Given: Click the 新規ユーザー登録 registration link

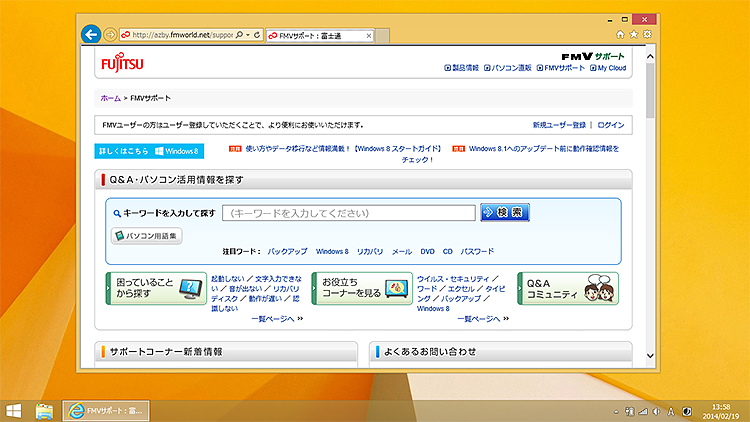Looking at the screenshot, I should point(559,125).
